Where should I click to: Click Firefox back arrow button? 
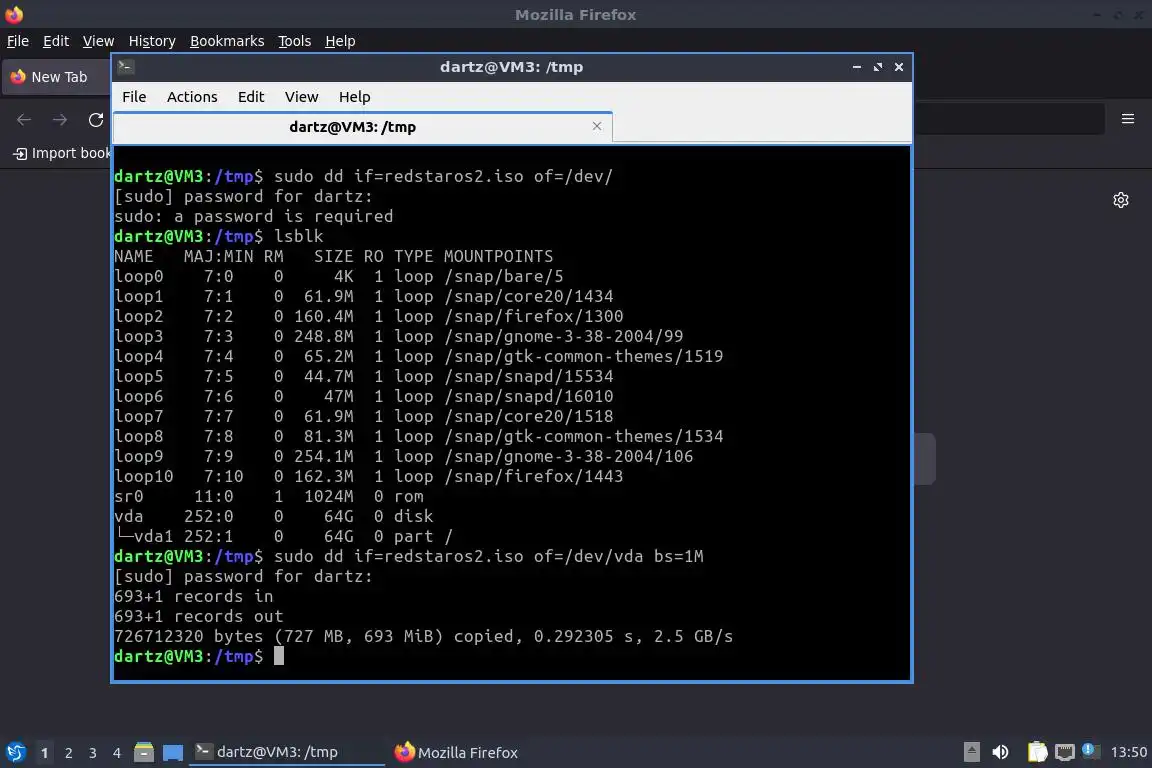coord(24,120)
